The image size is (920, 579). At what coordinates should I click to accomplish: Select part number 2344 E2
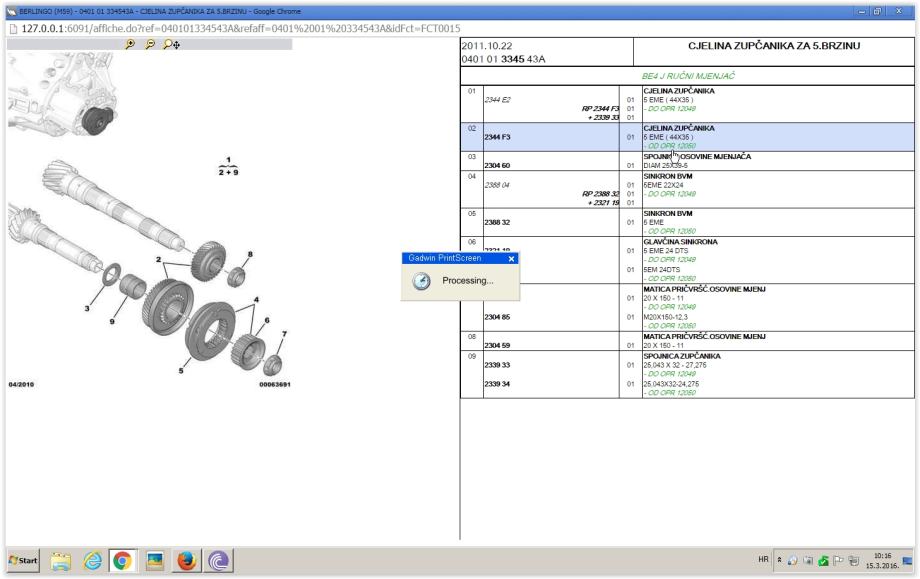[x=497, y=100]
